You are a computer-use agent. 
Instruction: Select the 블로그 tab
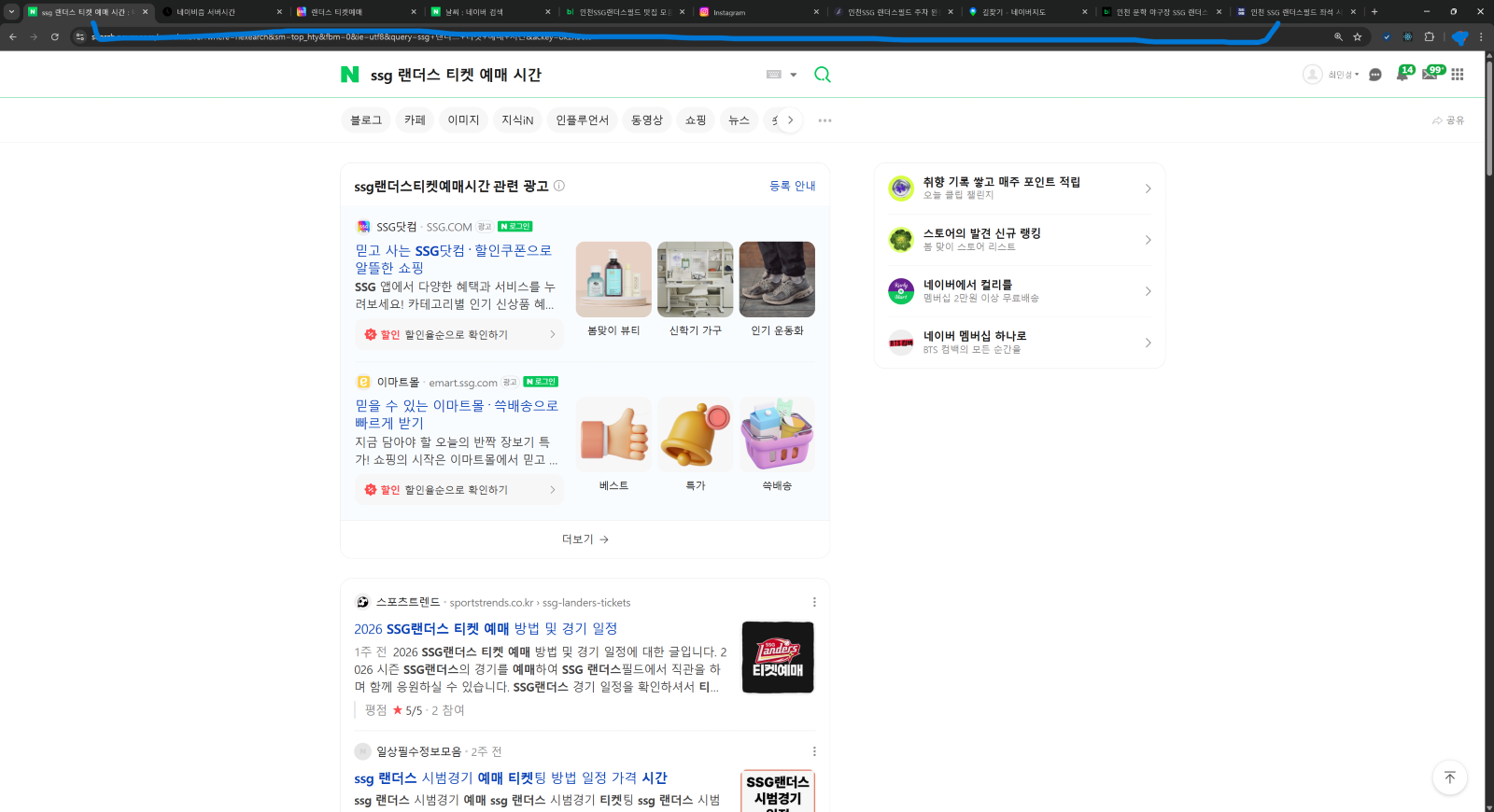click(x=366, y=120)
